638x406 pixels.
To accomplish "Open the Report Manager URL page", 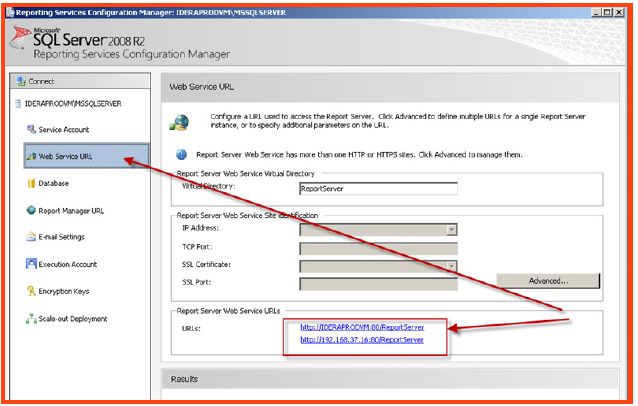I will pyautogui.click(x=71, y=211).
